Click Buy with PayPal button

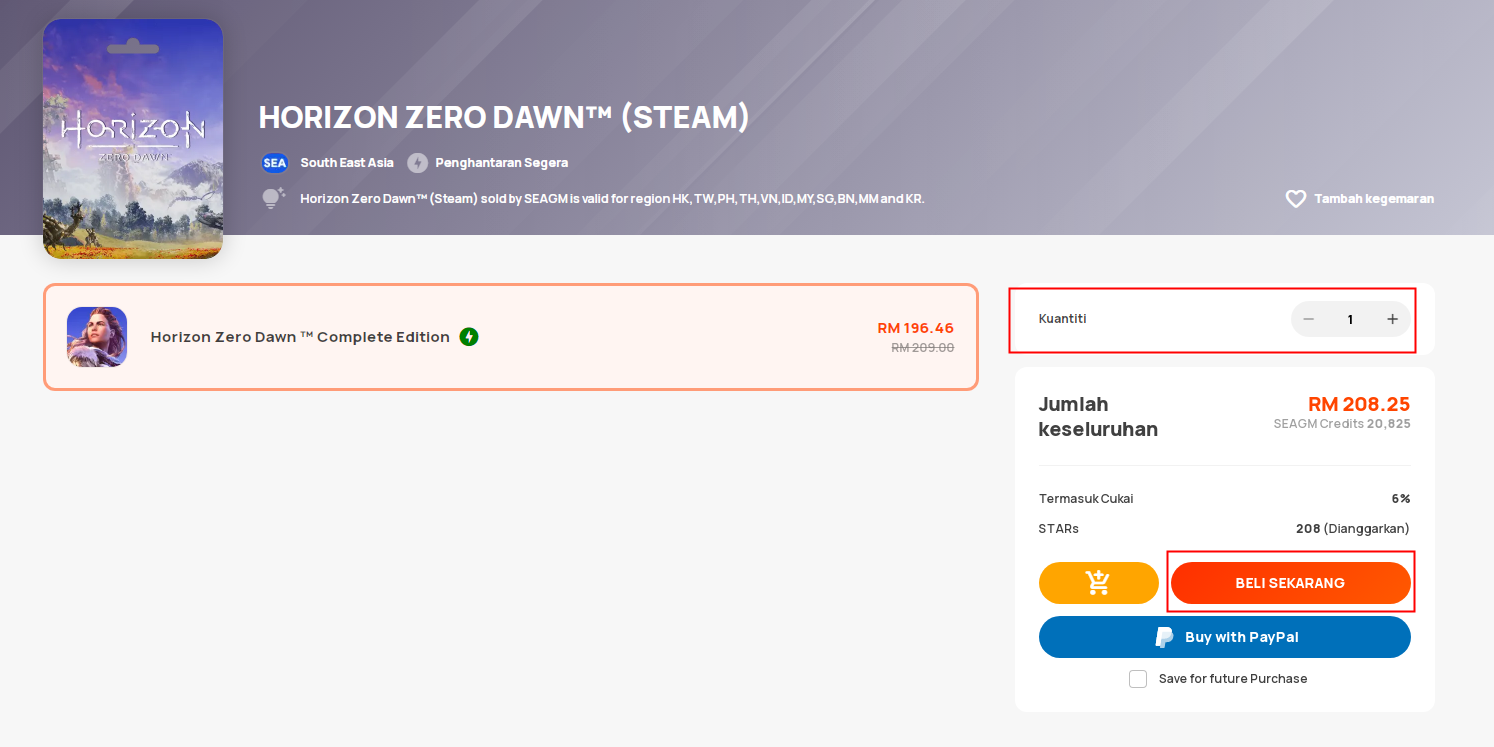[1225, 637]
